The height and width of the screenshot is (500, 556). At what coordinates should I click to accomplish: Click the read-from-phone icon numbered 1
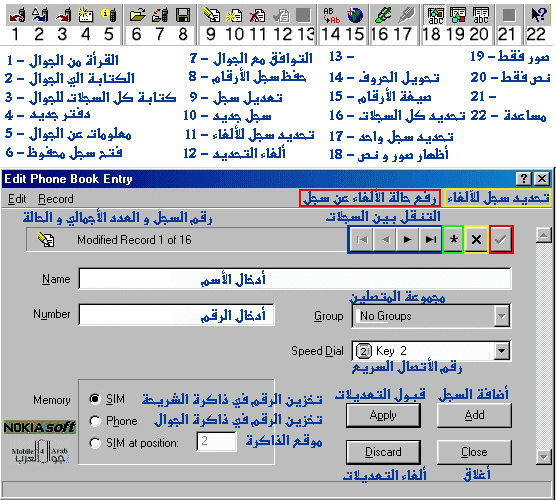coord(16,15)
